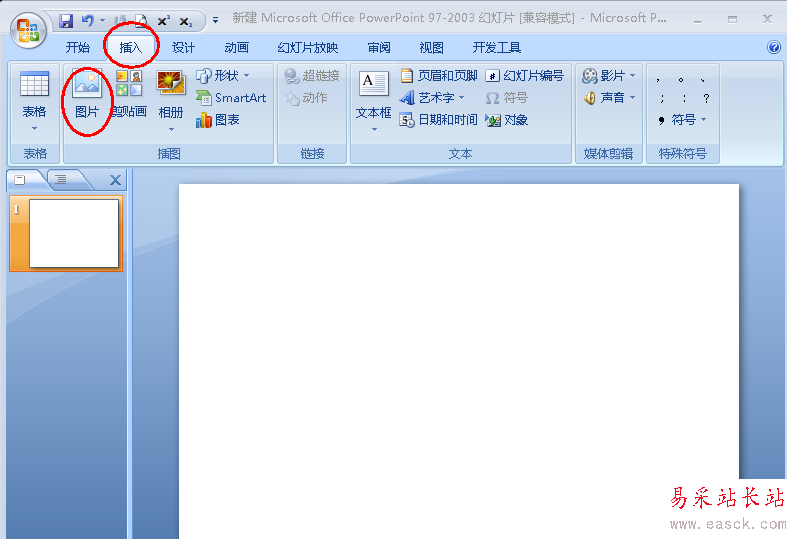Open the 设计 tab
The width and height of the screenshot is (787, 539).
tap(183, 48)
